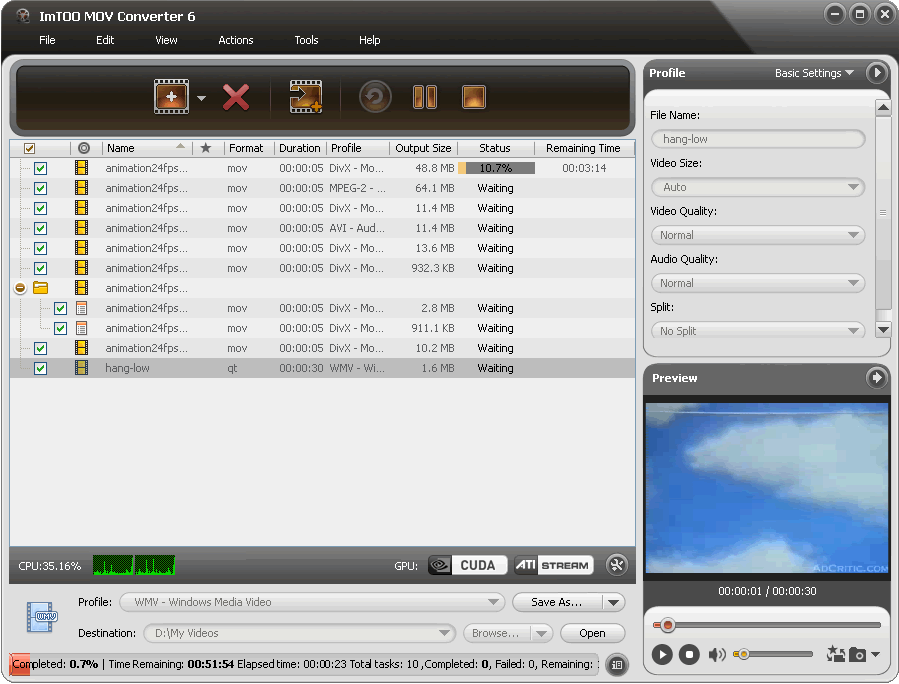Click the CUDA GPU button
The image size is (899, 684).
coord(468,565)
